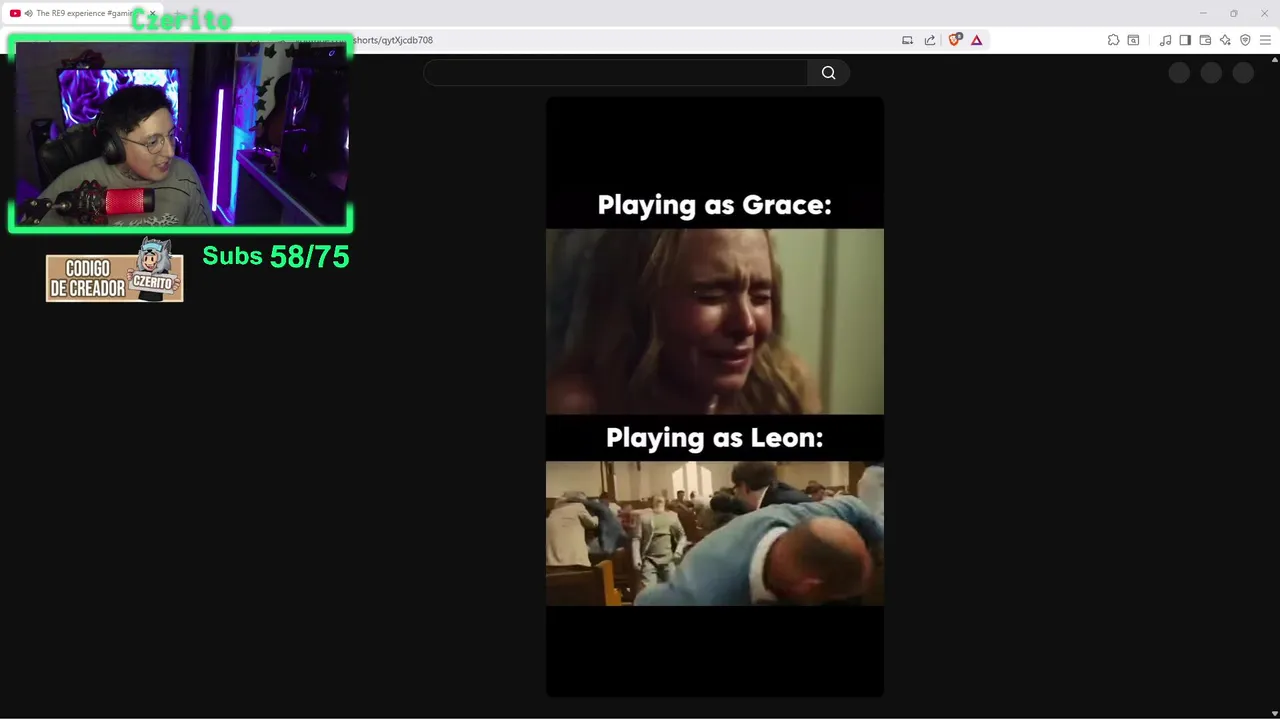Image resolution: width=1280 pixels, height=720 pixels.
Task: Open the Brave VPN shield icon
Action: pyautogui.click(x=1245, y=40)
